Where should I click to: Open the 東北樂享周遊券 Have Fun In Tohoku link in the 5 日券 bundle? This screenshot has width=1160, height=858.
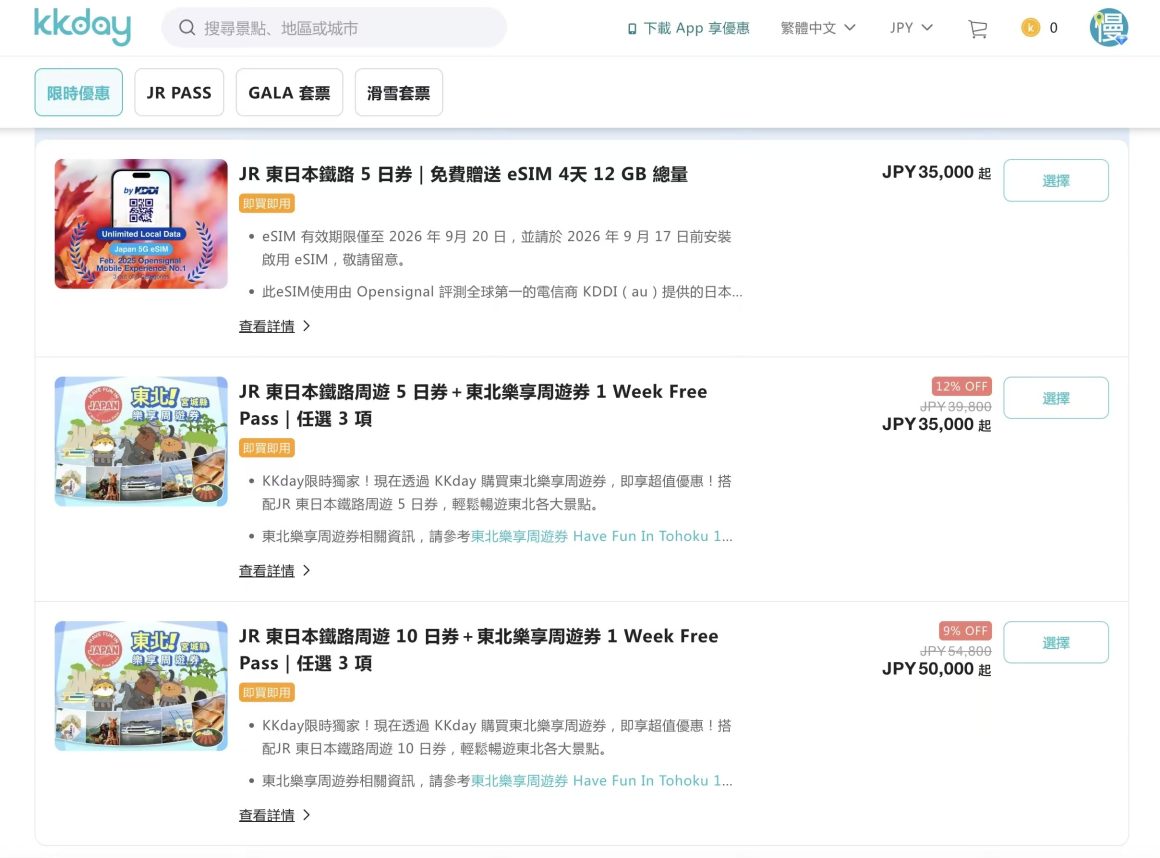coord(601,536)
